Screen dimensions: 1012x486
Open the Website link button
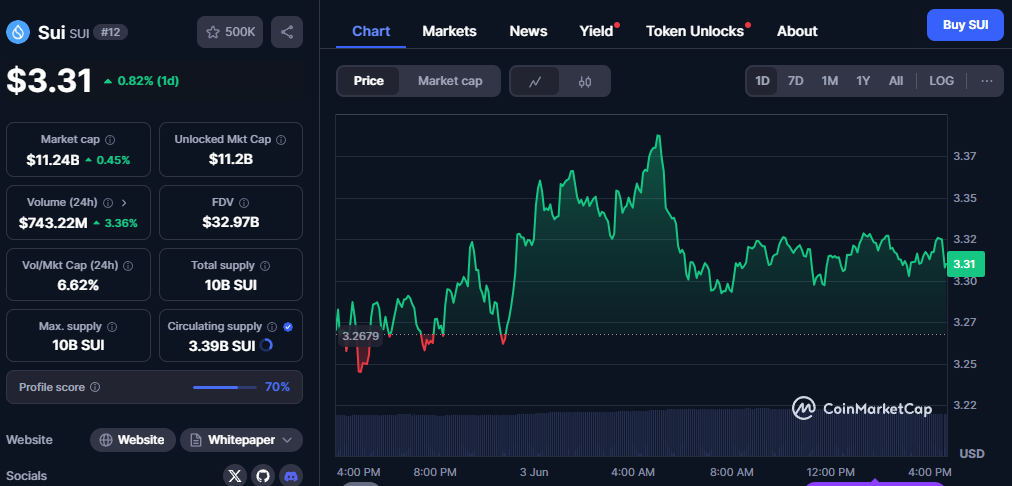(133, 440)
